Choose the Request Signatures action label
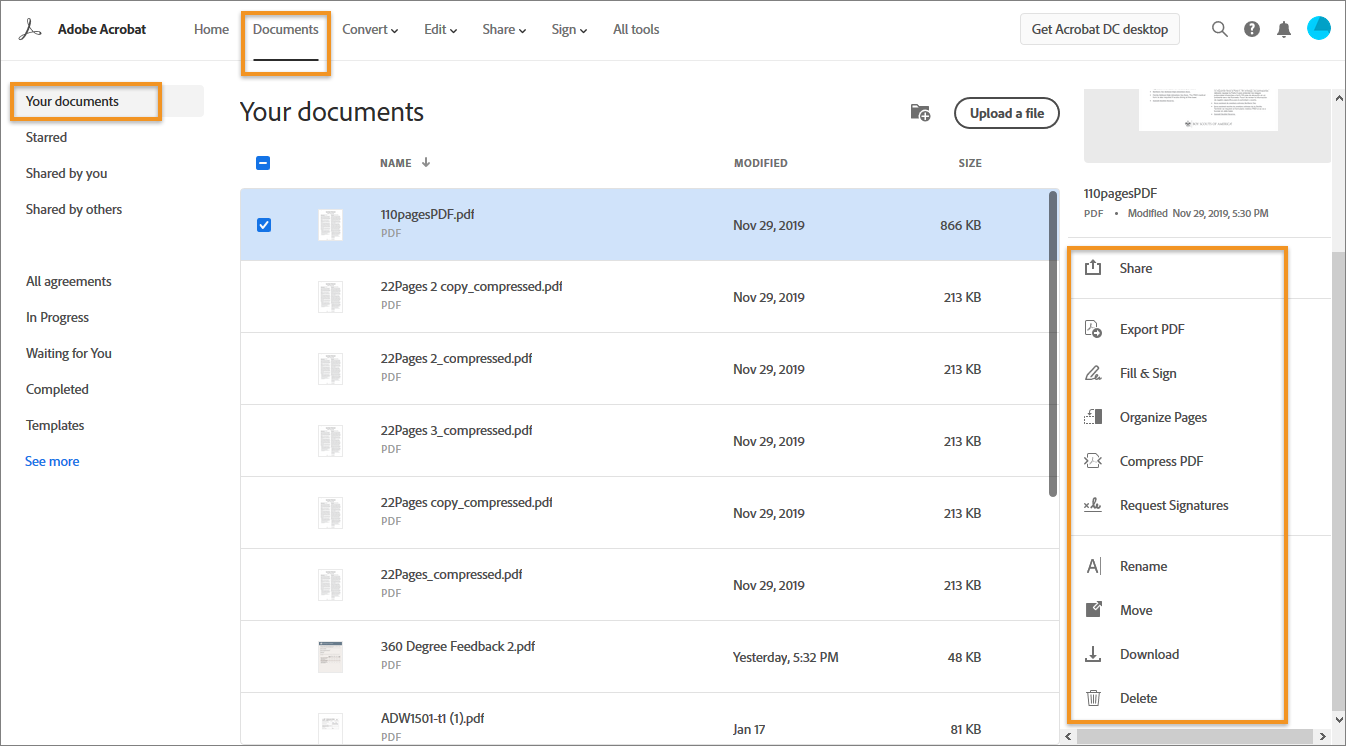This screenshot has height=746, width=1346. pyautogui.click(x=1174, y=505)
